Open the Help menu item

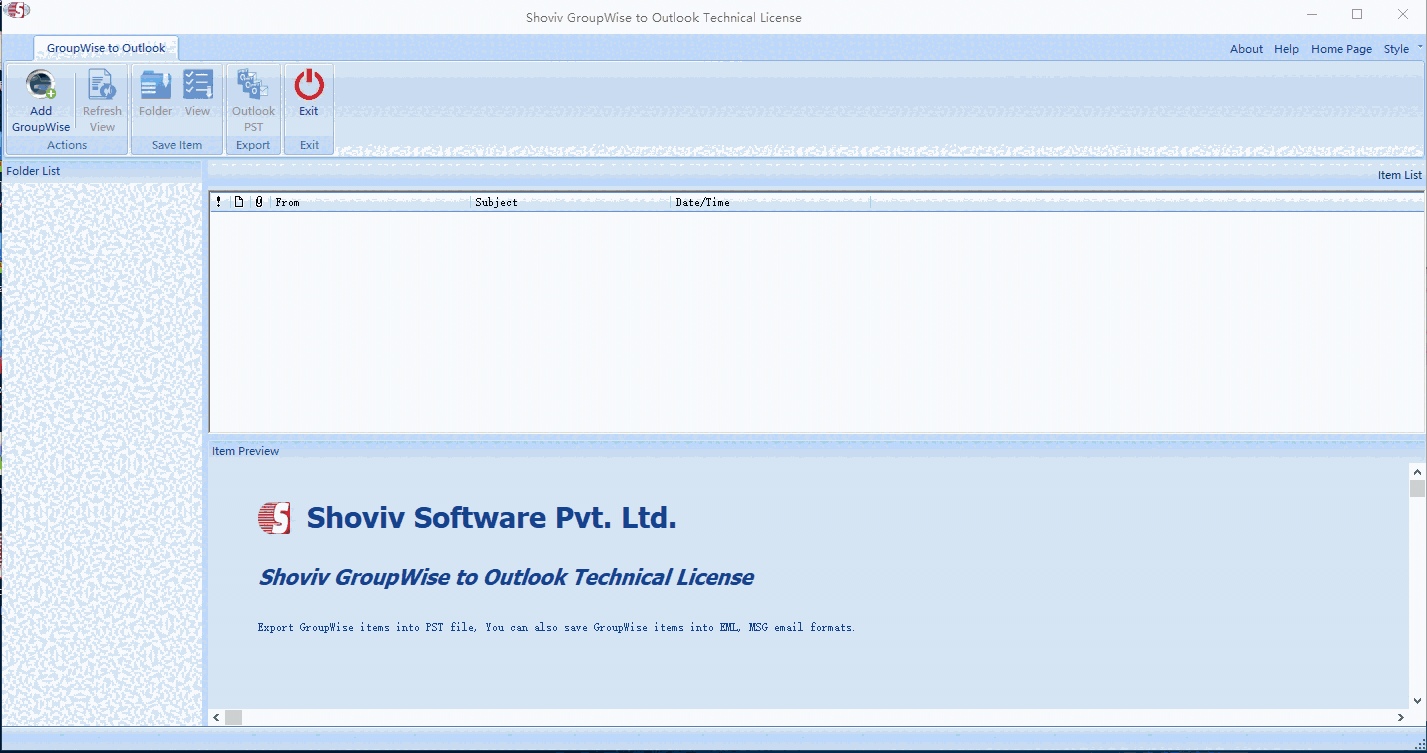[x=1286, y=49]
